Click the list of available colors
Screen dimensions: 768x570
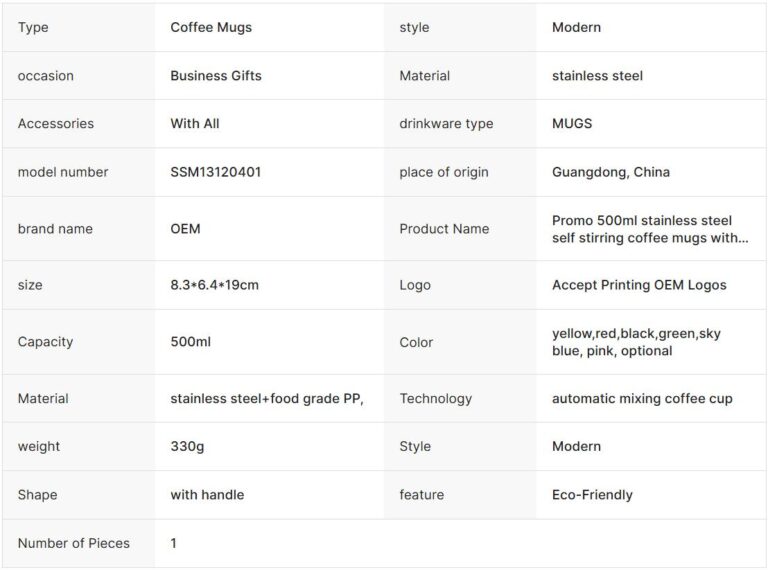(x=636, y=342)
